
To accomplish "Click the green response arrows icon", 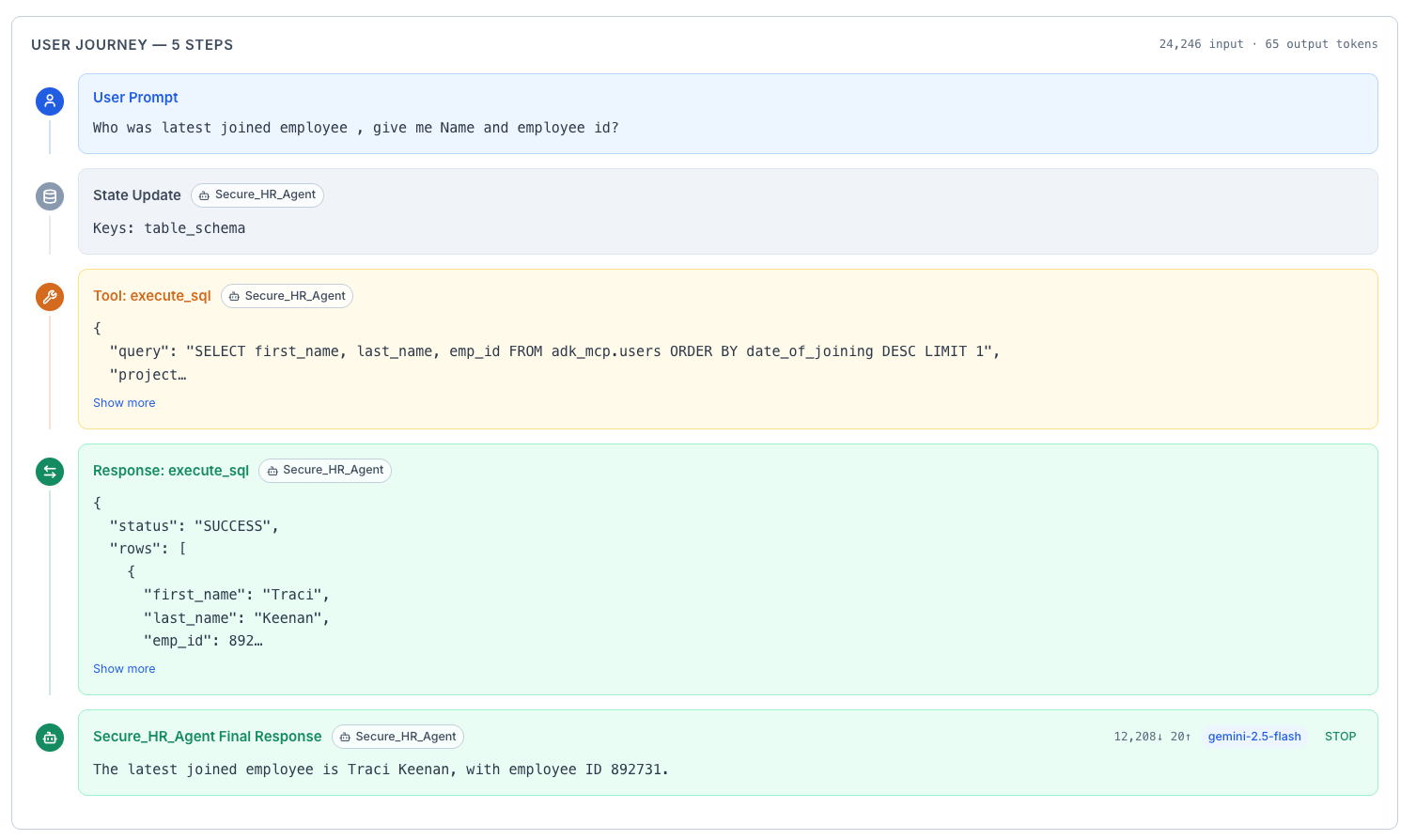I will coord(49,471).
